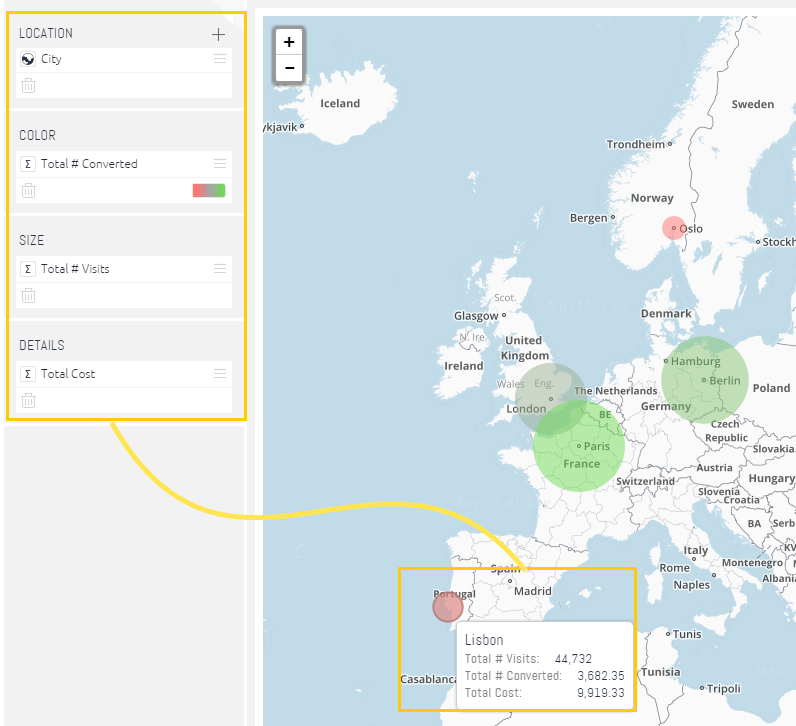This screenshot has height=726, width=796.
Task: Add a new Location field with plus icon
Action: (x=218, y=35)
